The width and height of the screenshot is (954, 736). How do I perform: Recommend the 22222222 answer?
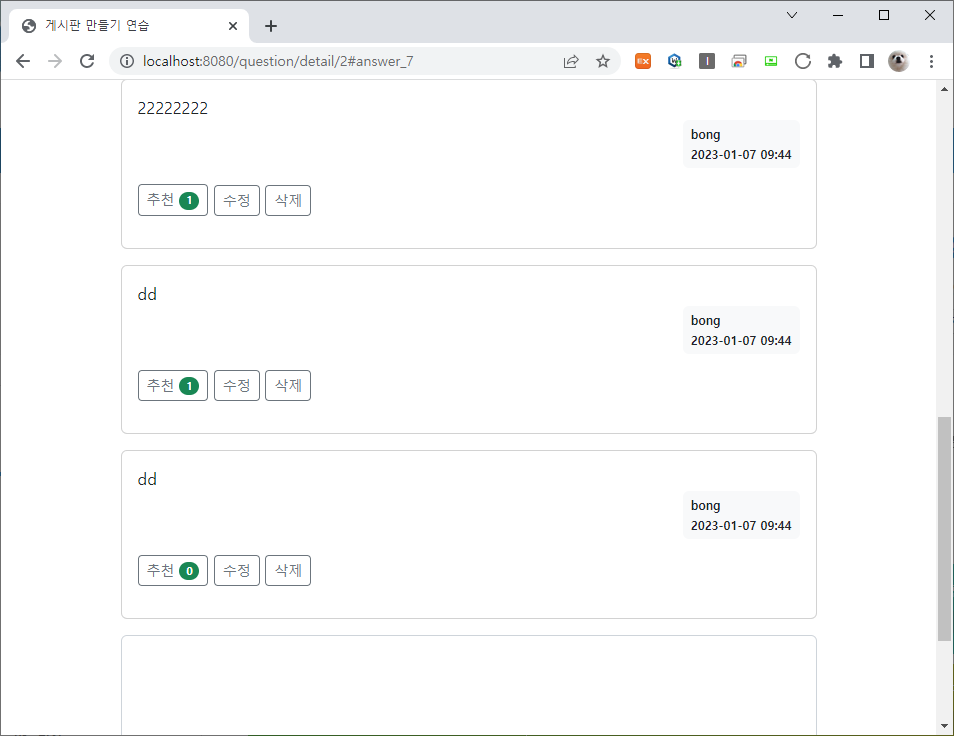click(x=173, y=200)
